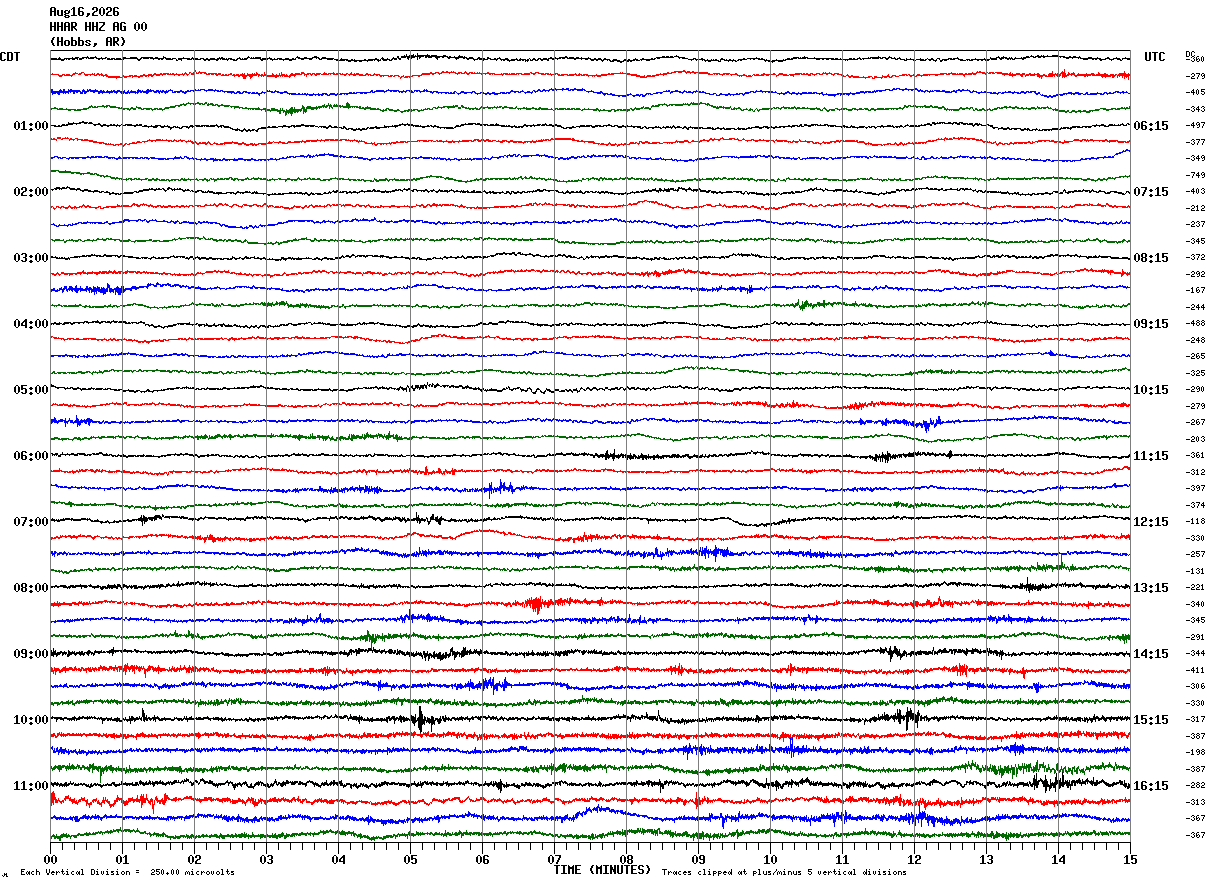1210x886 pixels.
Task: Select the 07:00 CDT time label
Action: pyautogui.click(x=31, y=522)
